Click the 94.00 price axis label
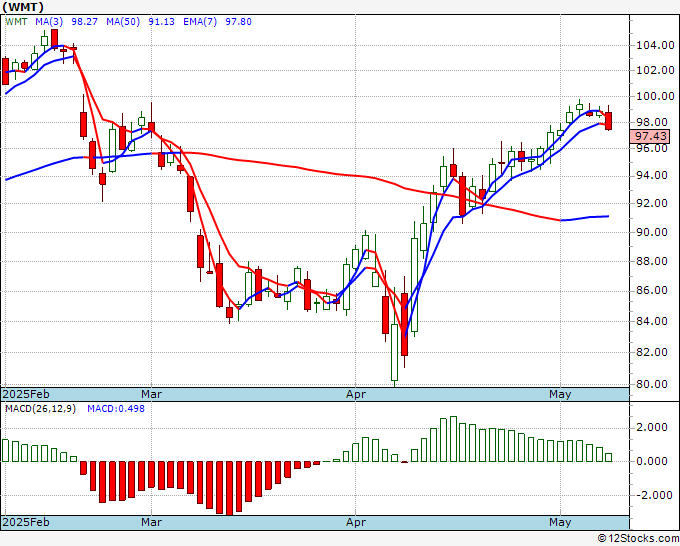The height and width of the screenshot is (546, 680). click(651, 175)
